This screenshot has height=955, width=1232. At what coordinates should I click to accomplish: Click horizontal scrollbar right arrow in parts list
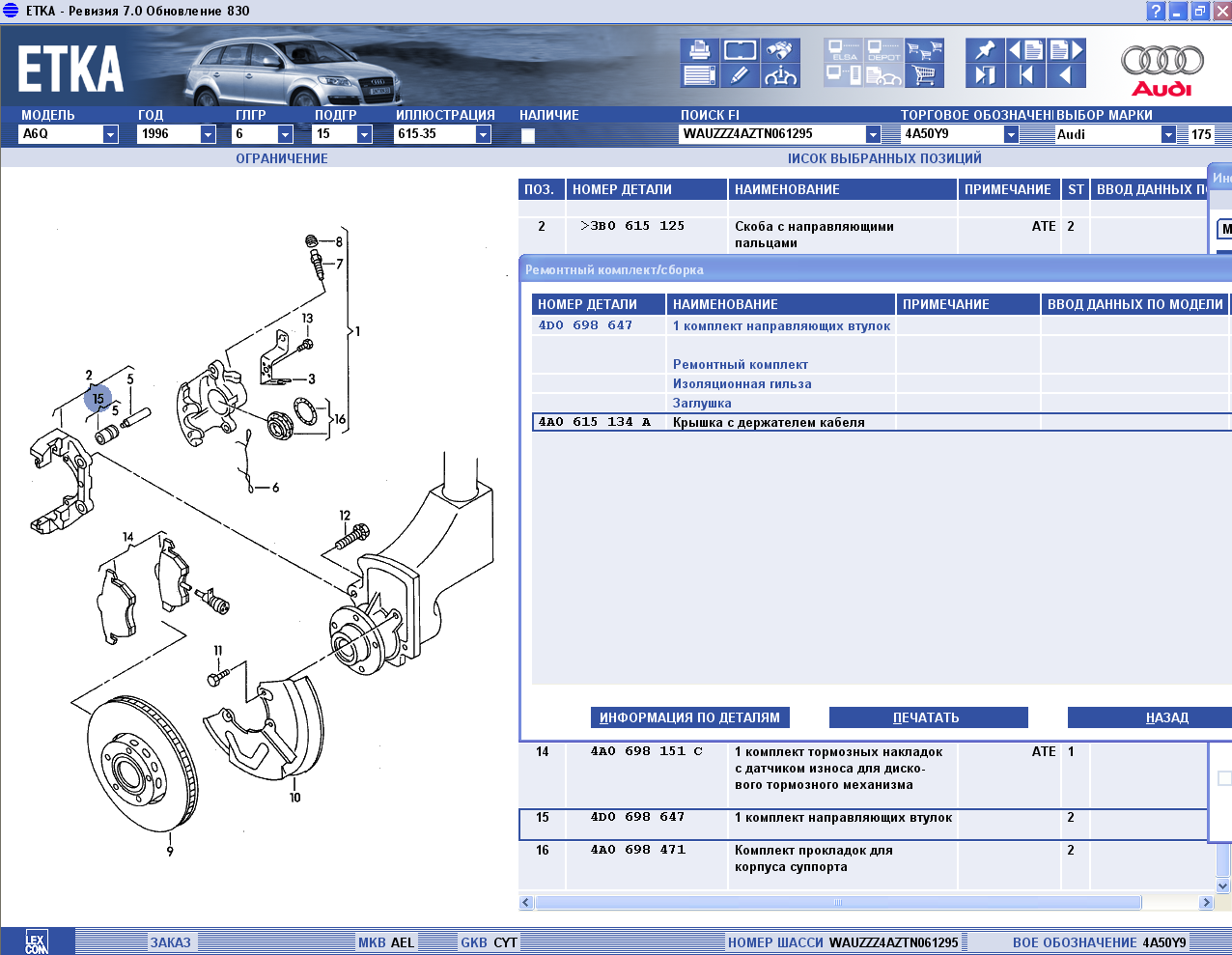point(1206,903)
